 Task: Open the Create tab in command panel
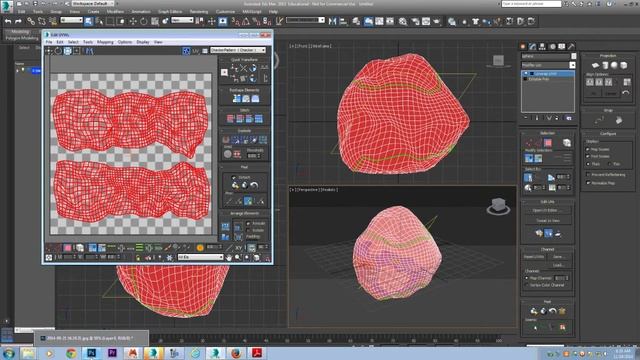coord(523,47)
